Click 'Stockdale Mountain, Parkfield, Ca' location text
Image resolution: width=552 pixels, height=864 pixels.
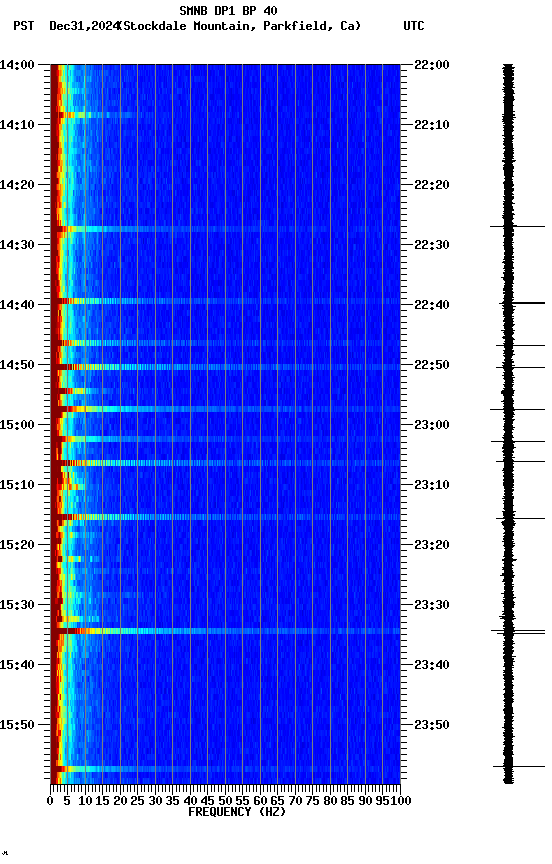tap(239, 26)
